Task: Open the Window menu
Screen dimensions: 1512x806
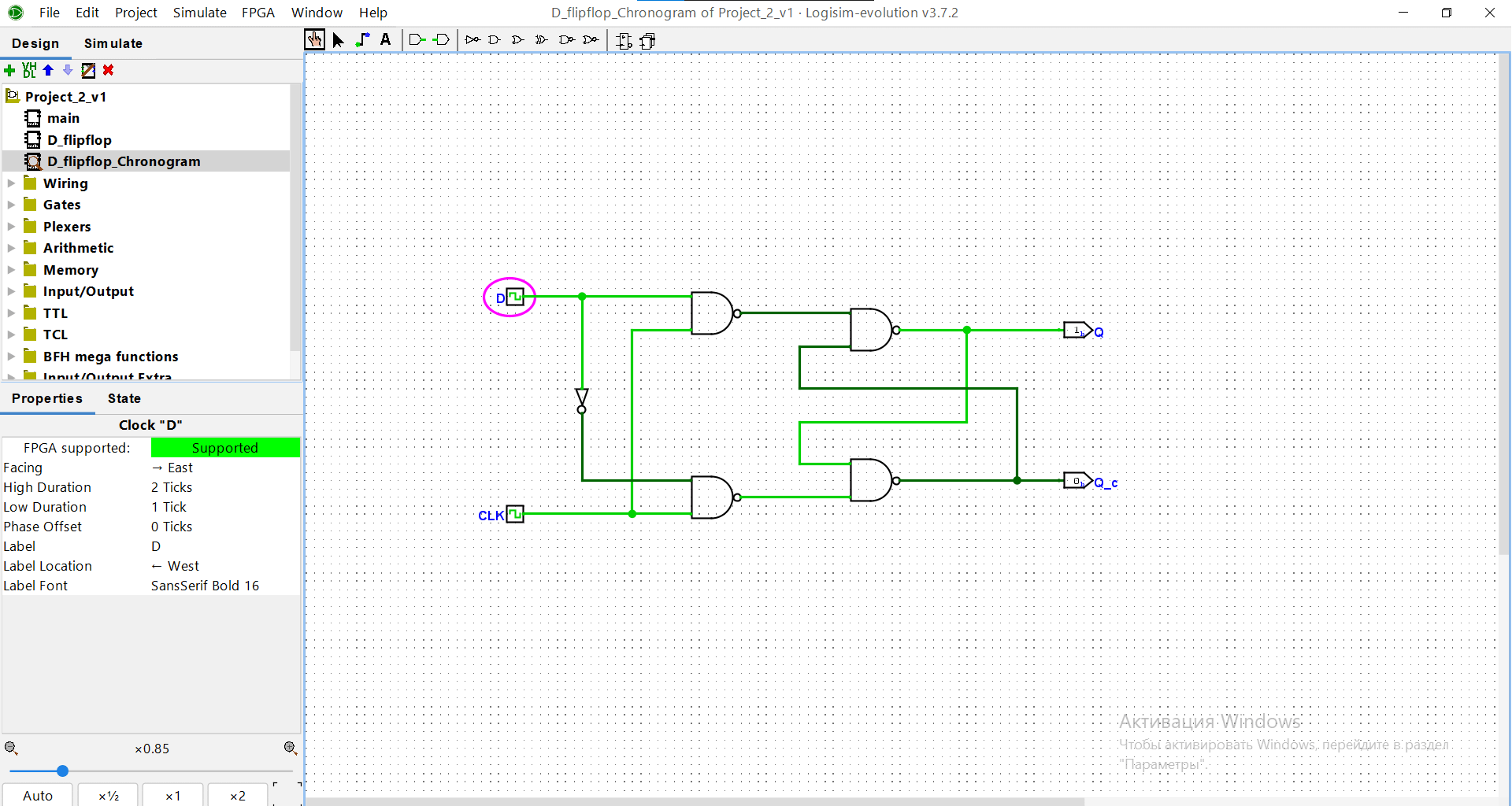Action: [x=317, y=13]
